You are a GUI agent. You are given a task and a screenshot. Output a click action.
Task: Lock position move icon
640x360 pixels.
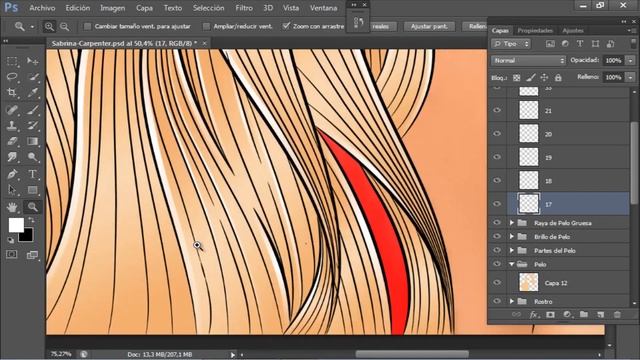coord(544,78)
